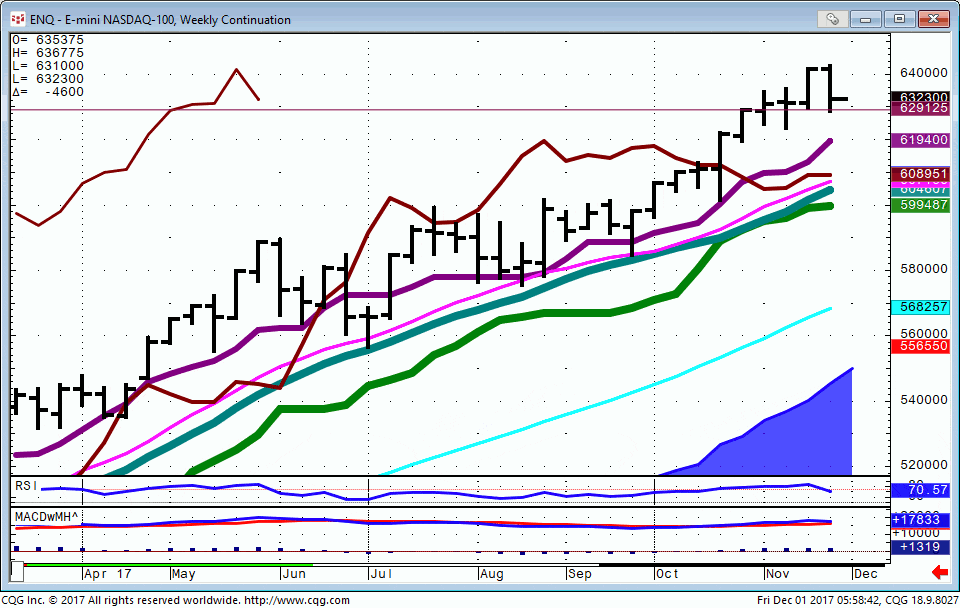Click the 580000 price axis label
Image resolution: width=960 pixels, height=608 pixels.
pos(924,269)
